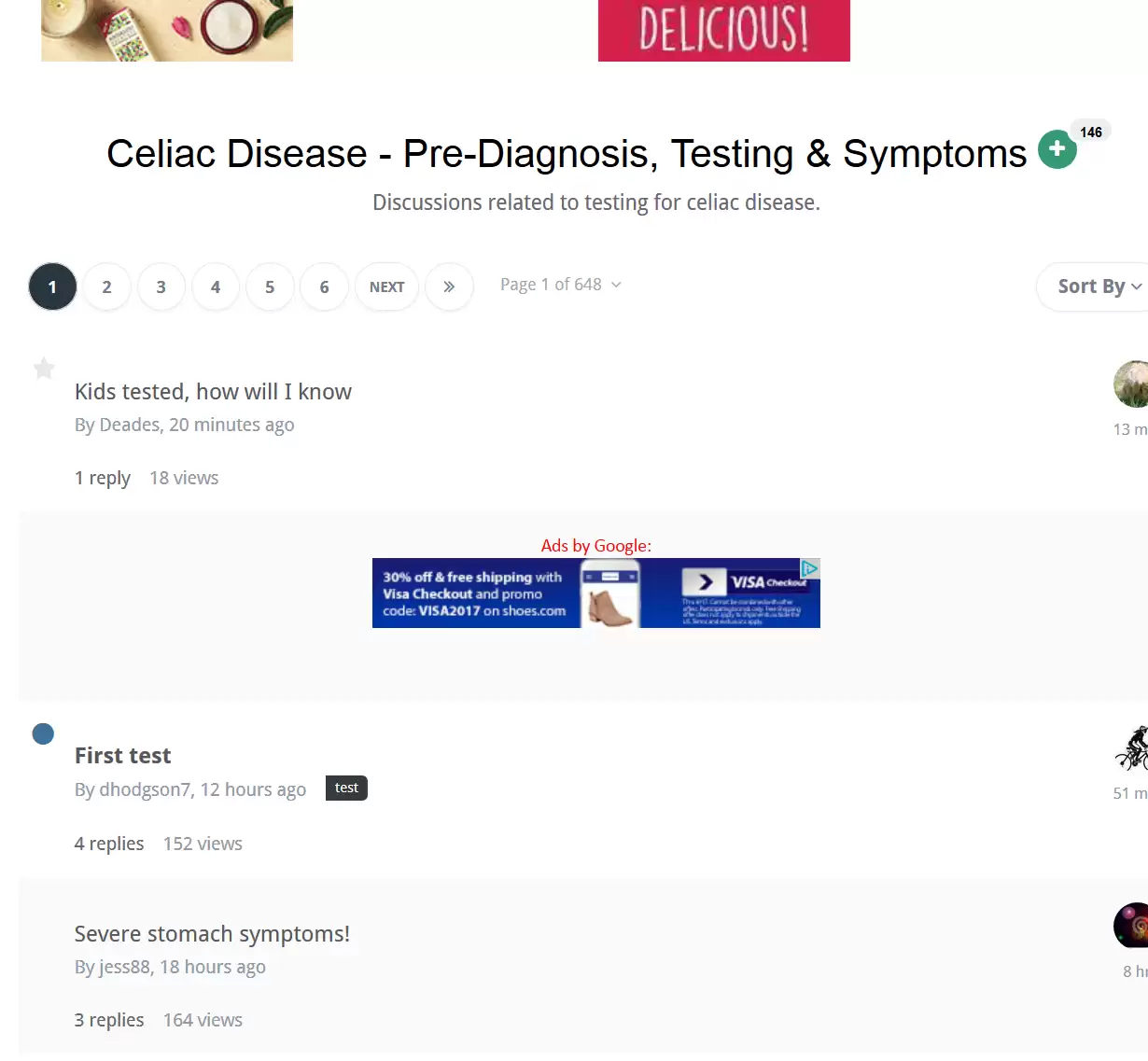
Task: Click the Visa Checkout shoes.com ad banner
Action: point(579,594)
